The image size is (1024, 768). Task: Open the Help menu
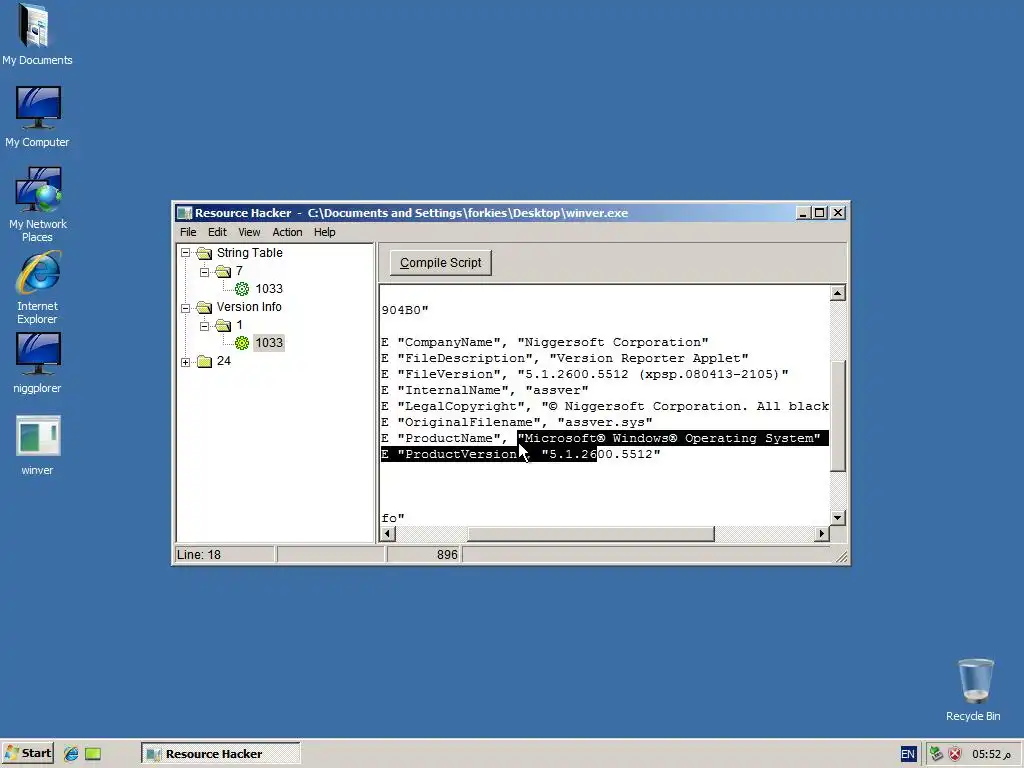pyautogui.click(x=324, y=232)
